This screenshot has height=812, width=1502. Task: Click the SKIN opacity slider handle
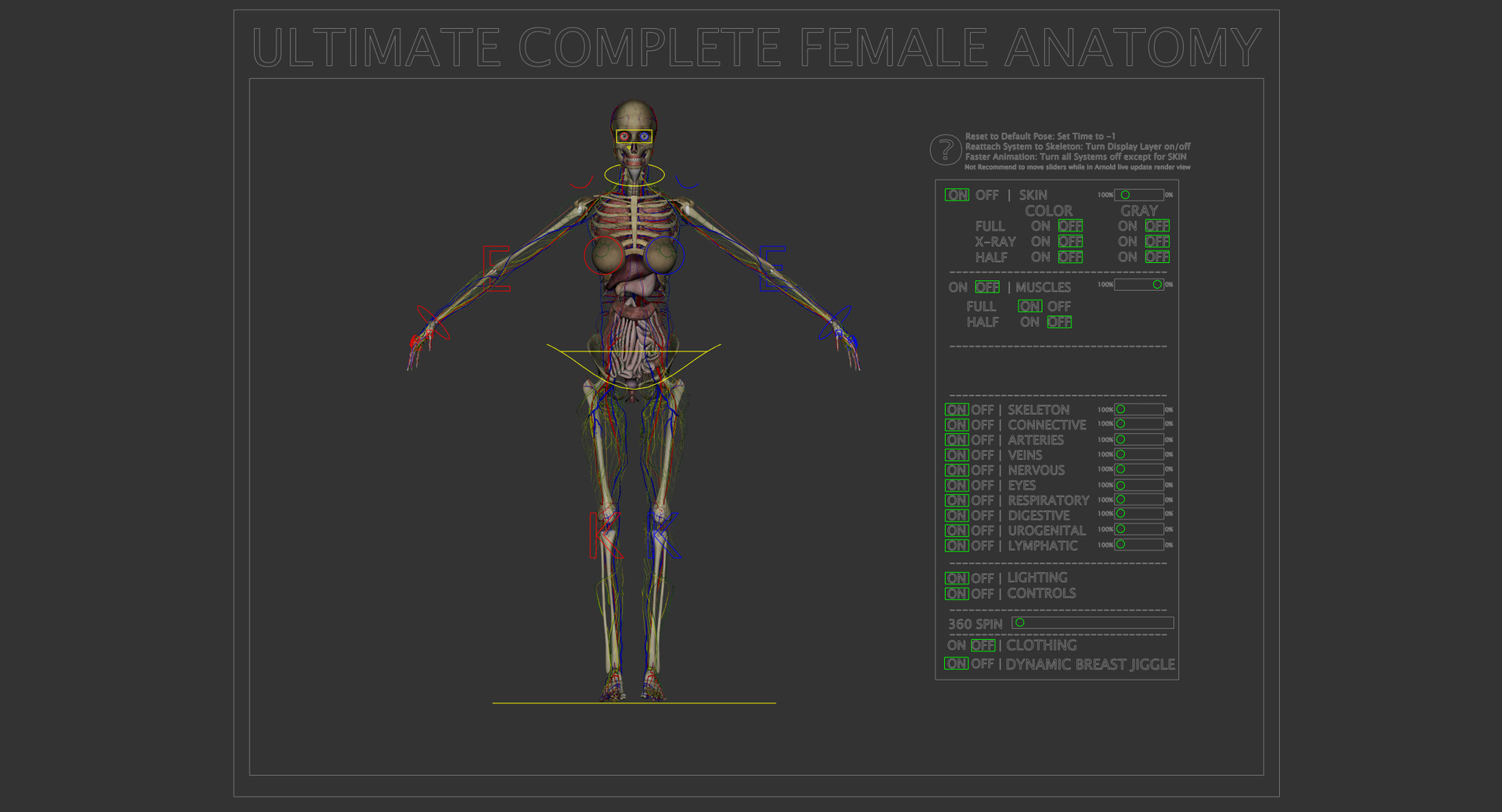(x=1125, y=195)
